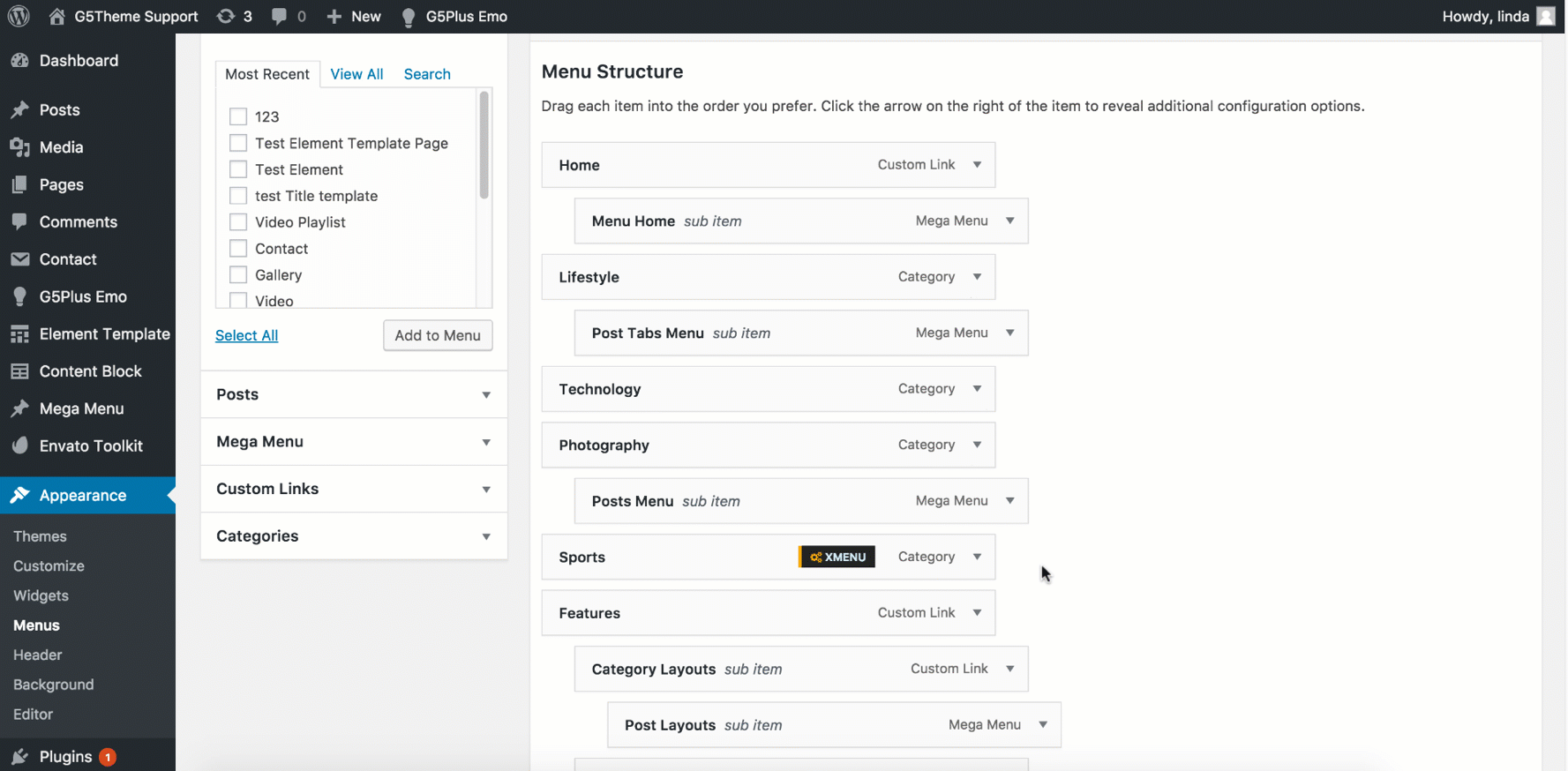The height and width of the screenshot is (771, 1568).
Task: Click the Comments bubble icon in sidebar
Action: point(19,221)
